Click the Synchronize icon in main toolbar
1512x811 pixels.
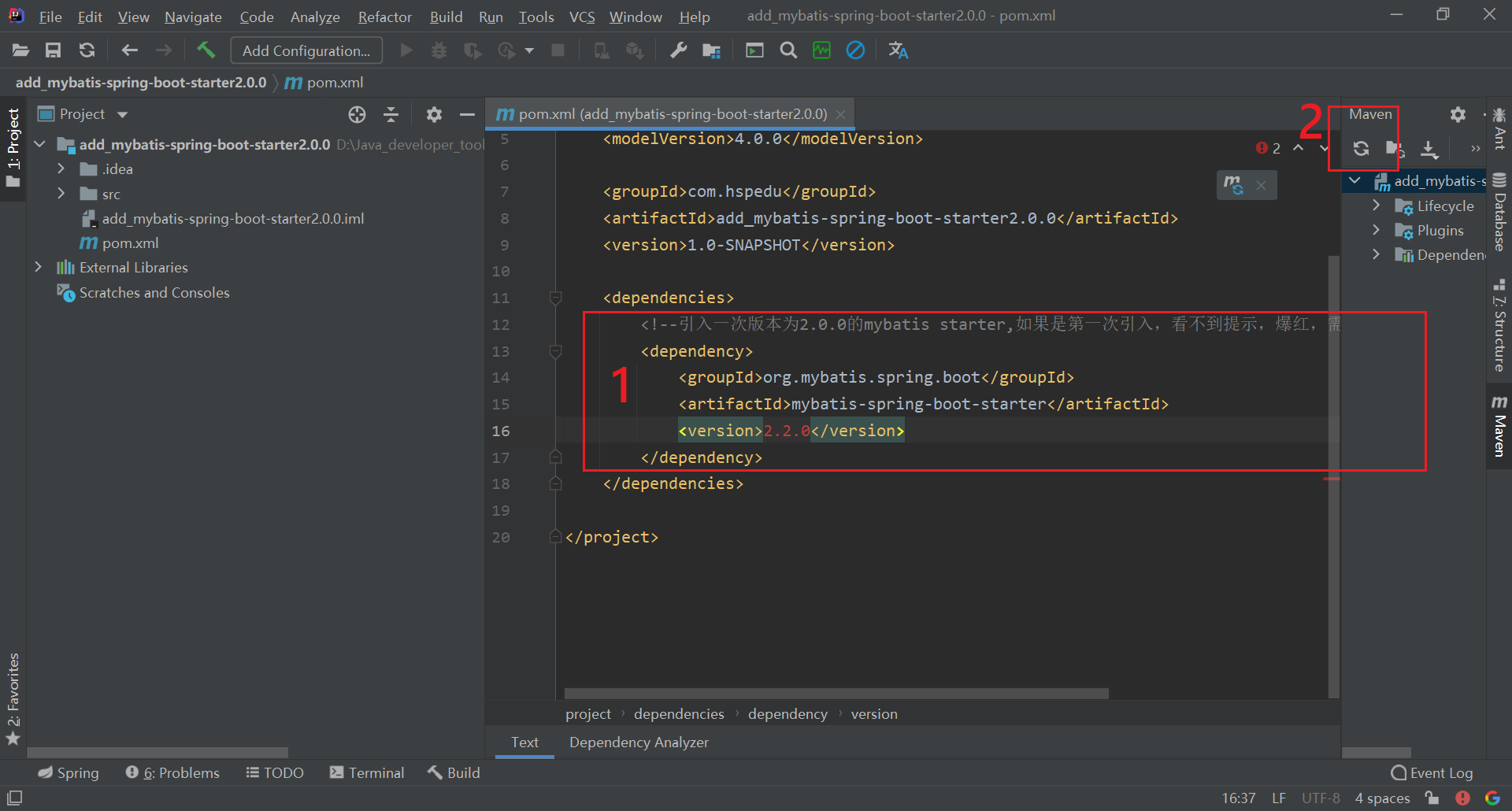(87, 50)
